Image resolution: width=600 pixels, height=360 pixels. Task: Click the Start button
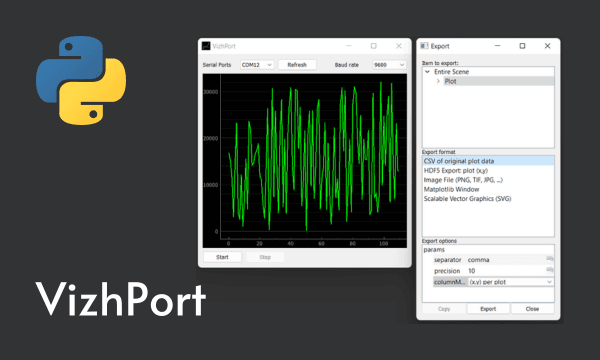222,257
